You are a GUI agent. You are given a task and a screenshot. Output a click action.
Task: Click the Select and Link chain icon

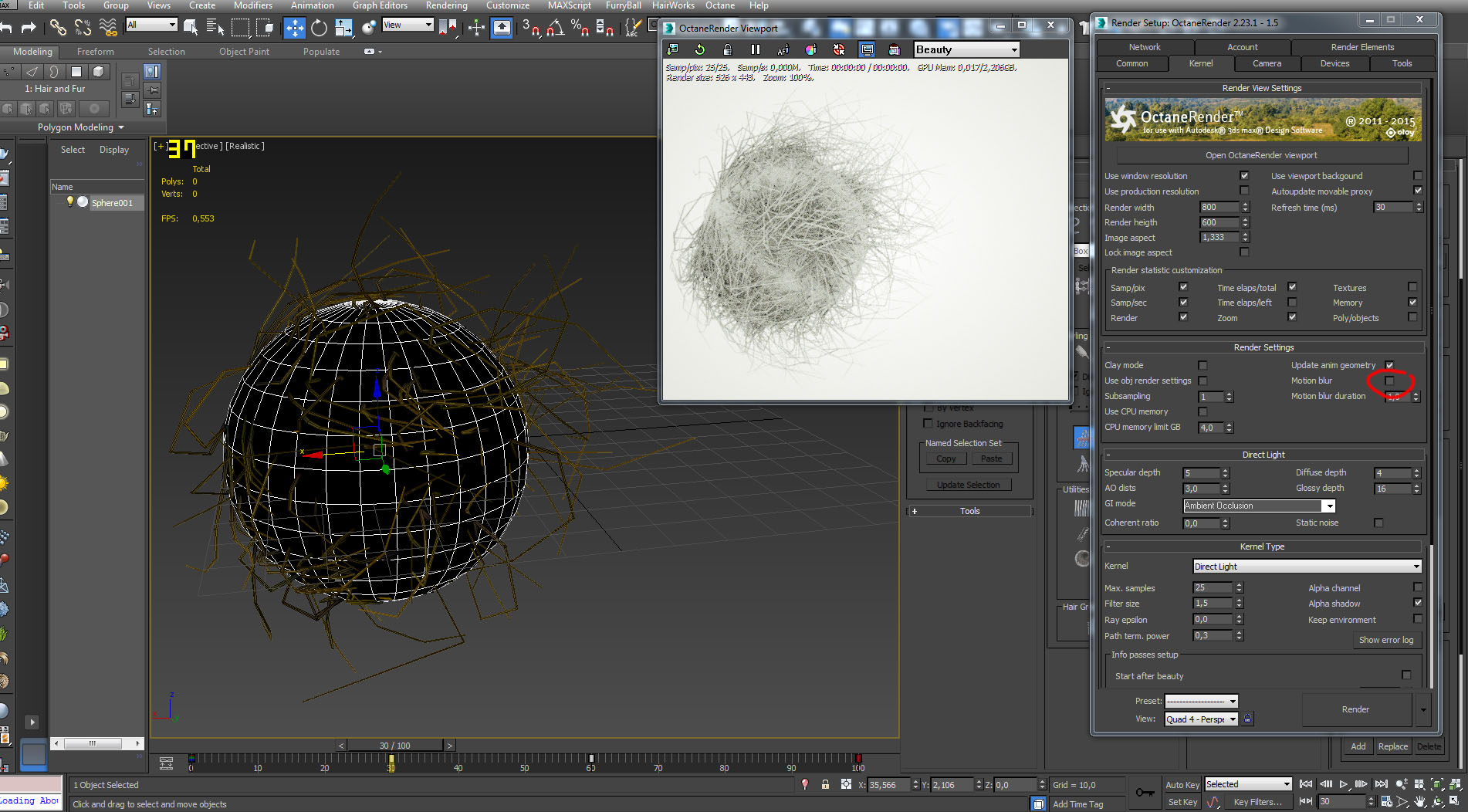[x=58, y=29]
